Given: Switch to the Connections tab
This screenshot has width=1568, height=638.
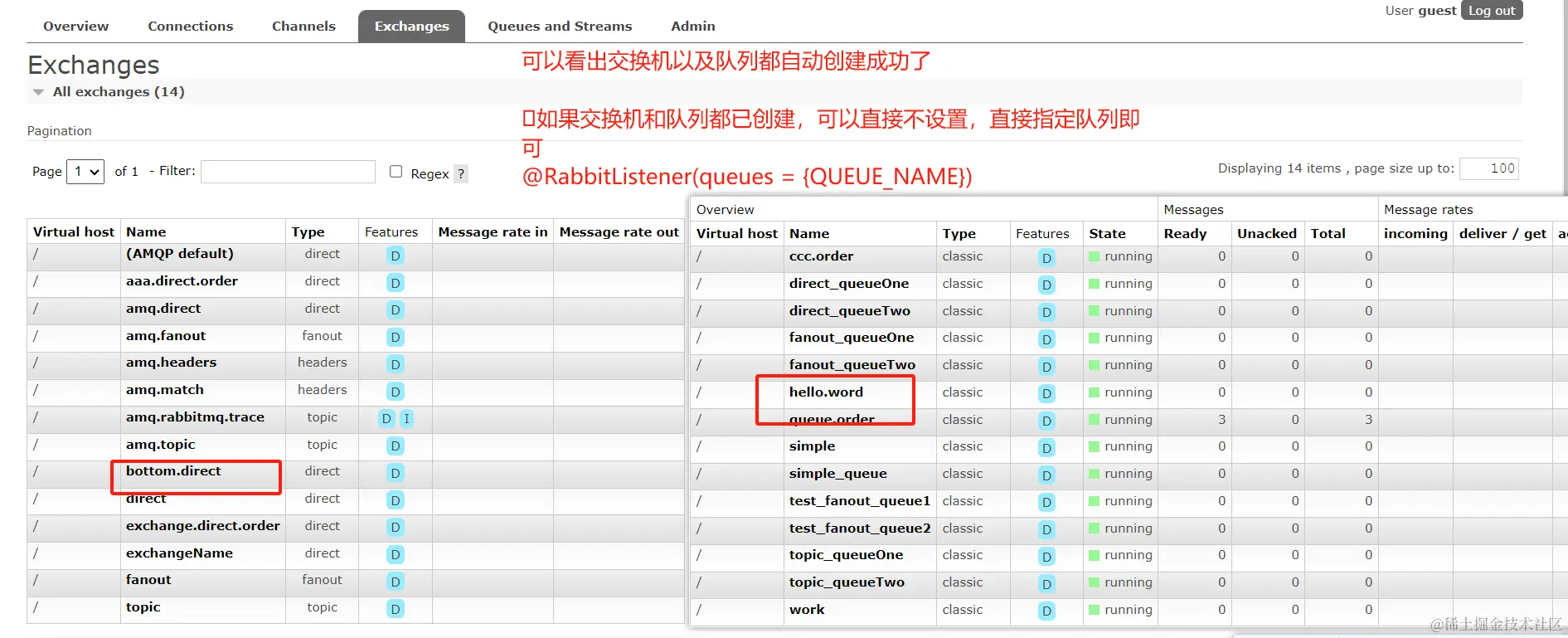Looking at the screenshot, I should click(x=191, y=26).
